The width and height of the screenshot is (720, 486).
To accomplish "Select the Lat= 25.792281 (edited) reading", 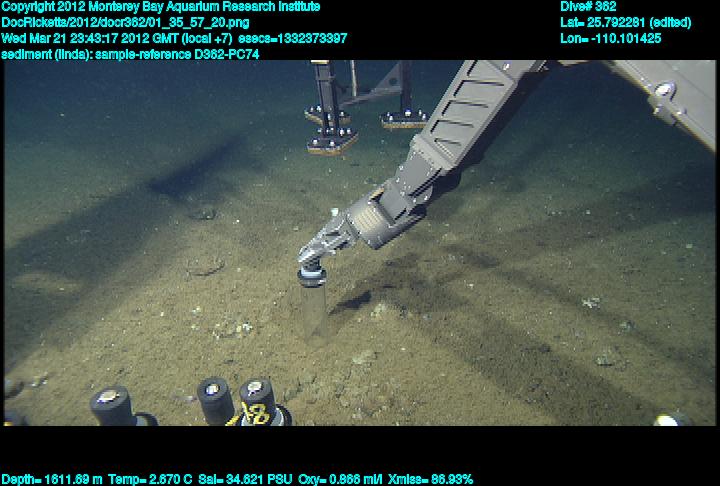I will [625, 23].
